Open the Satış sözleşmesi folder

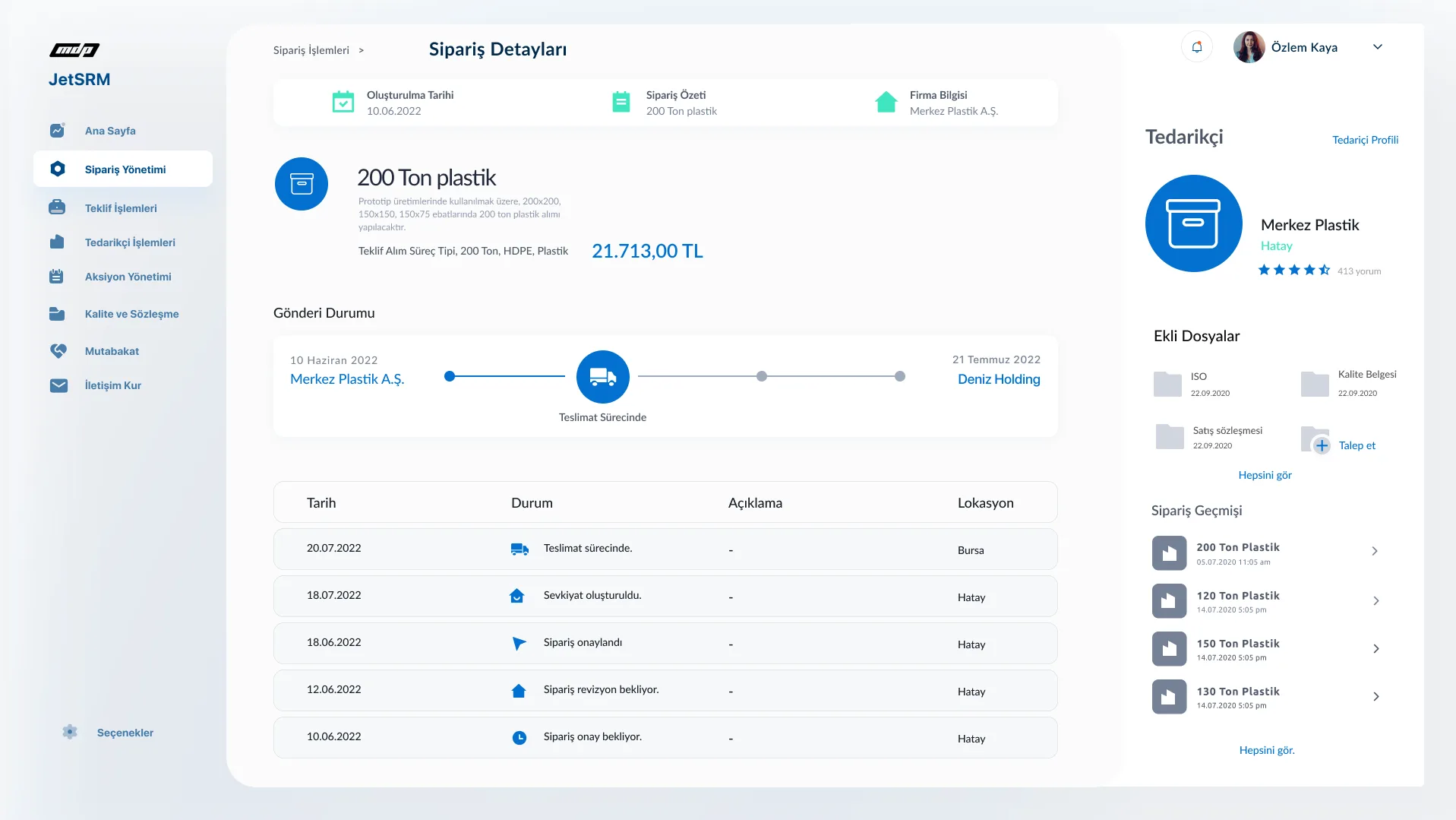(1169, 437)
